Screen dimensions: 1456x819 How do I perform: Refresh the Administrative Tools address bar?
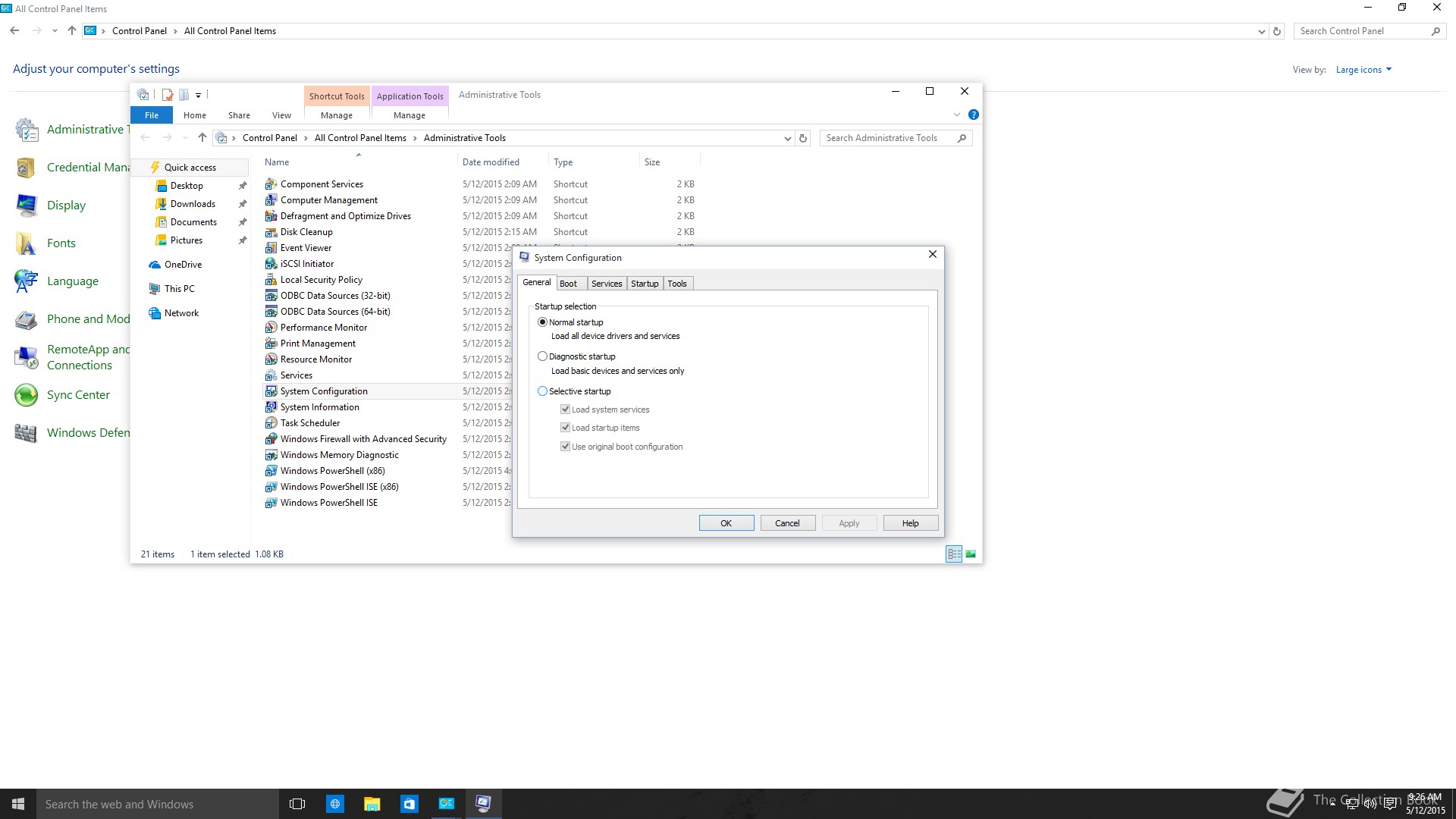[x=803, y=138]
